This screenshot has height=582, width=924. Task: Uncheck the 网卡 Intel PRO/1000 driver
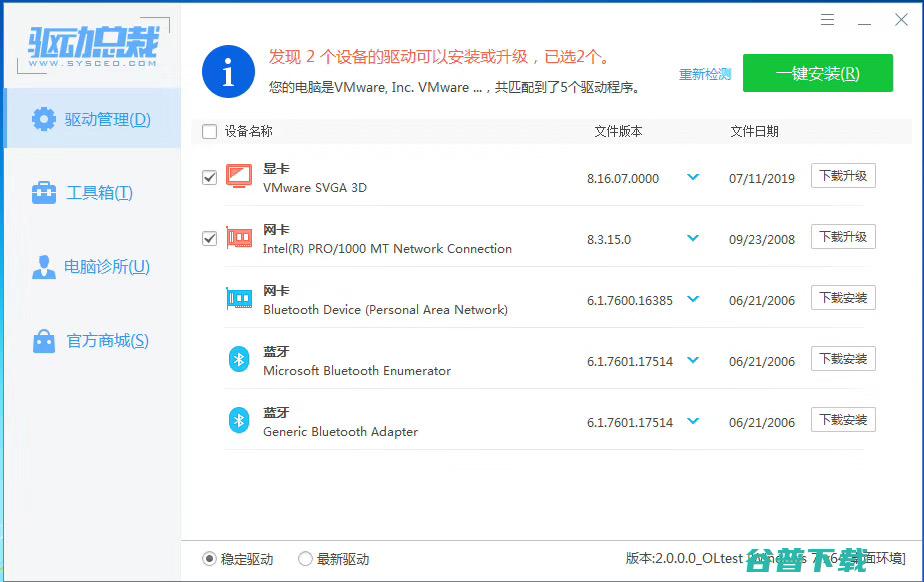click(x=209, y=237)
